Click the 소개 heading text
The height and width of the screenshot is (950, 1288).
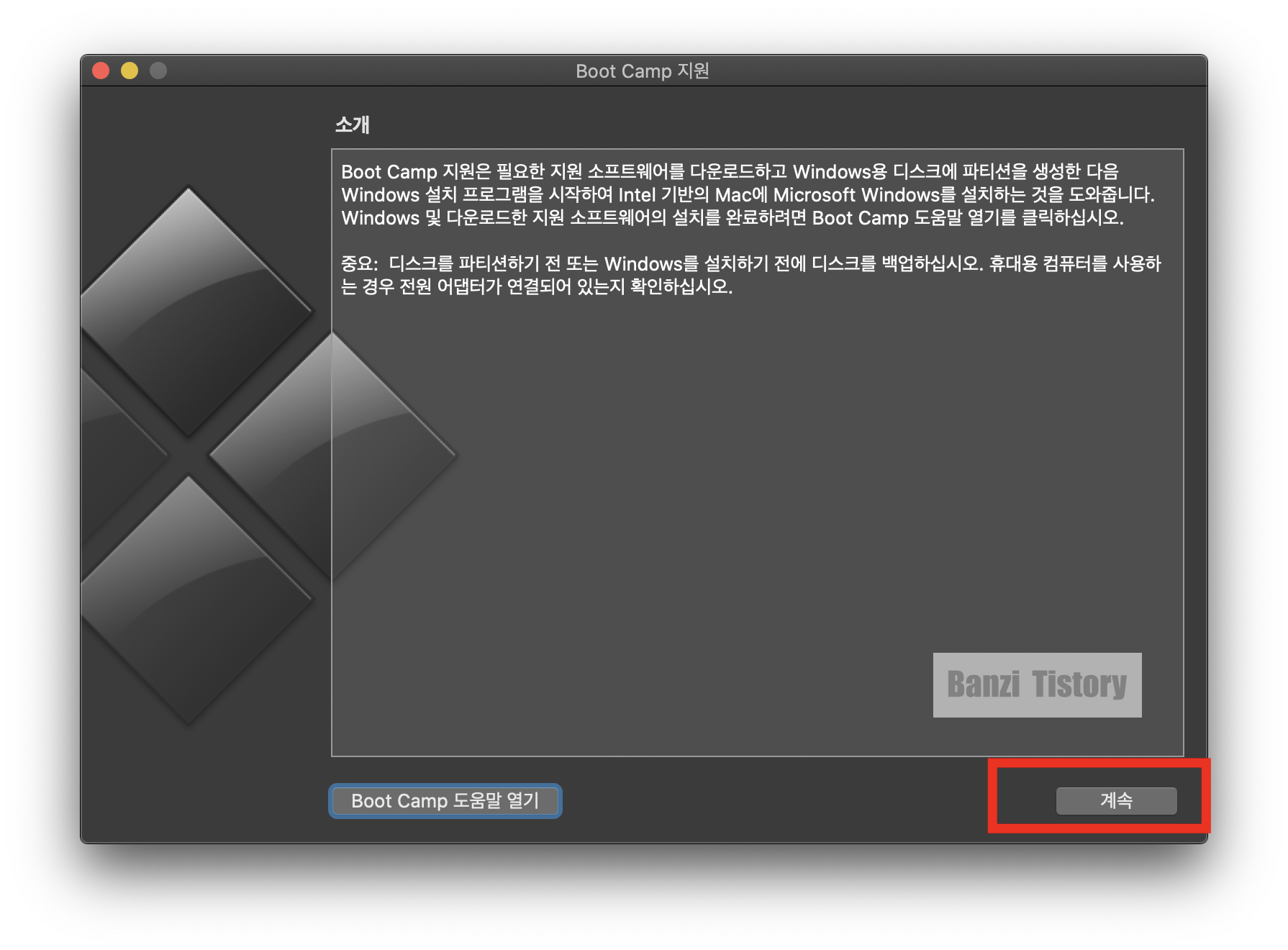pyautogui.click(x=352, y=125)
